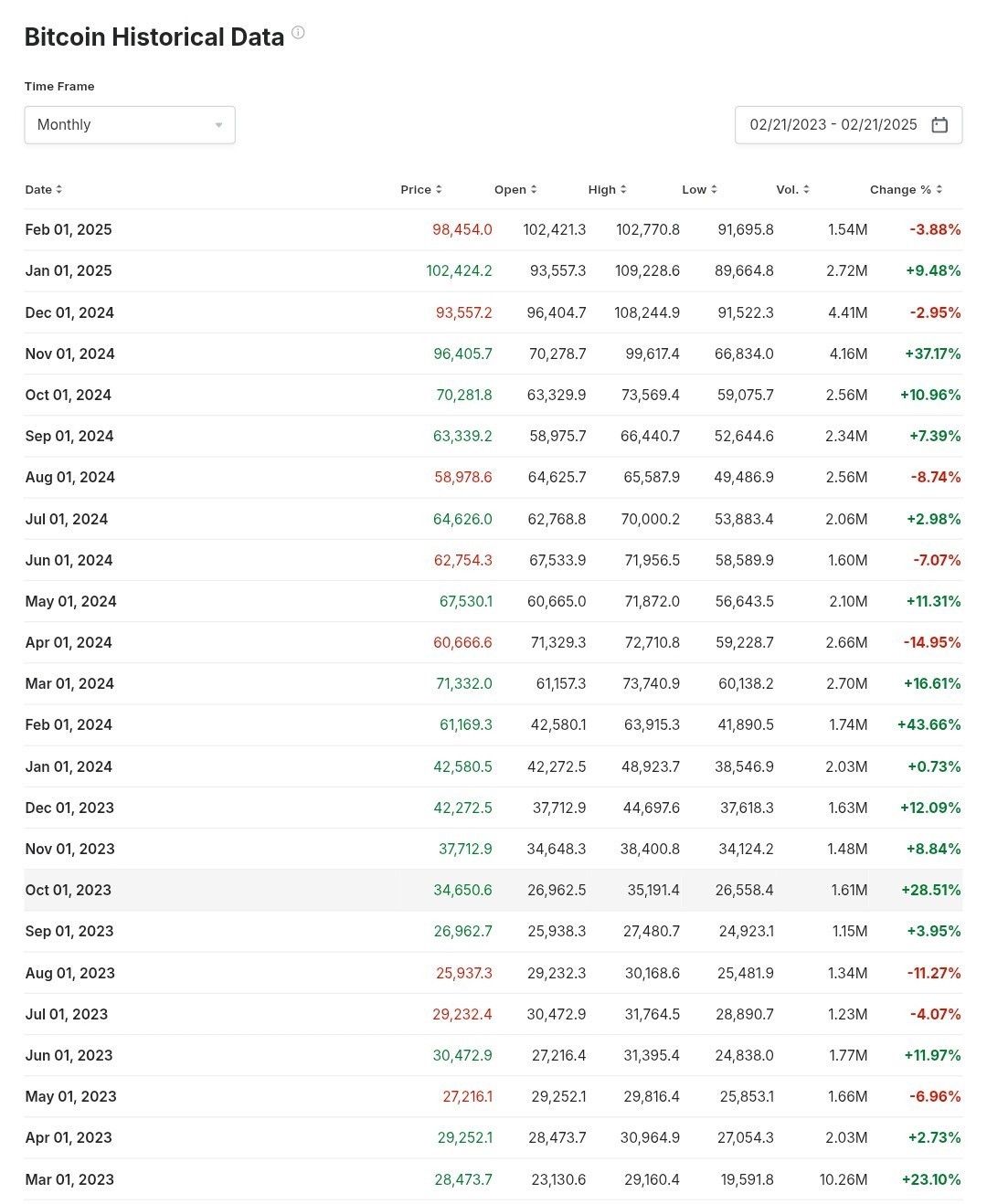987x1204 pixels.
Task: Sort by Price column arrows
Action: [439, 189]
